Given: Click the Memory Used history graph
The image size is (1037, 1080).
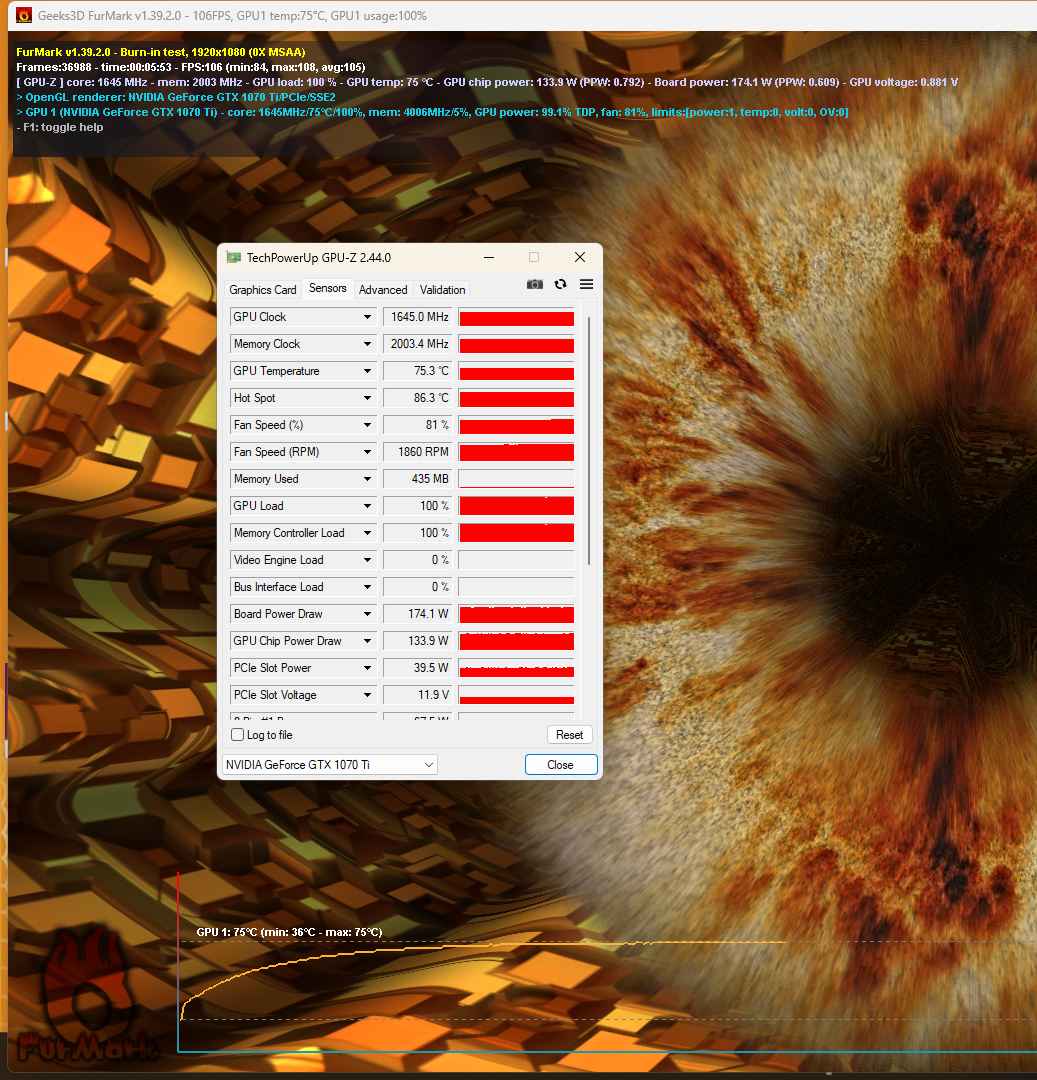Looking at the screenshot, I should click(516, 479).
